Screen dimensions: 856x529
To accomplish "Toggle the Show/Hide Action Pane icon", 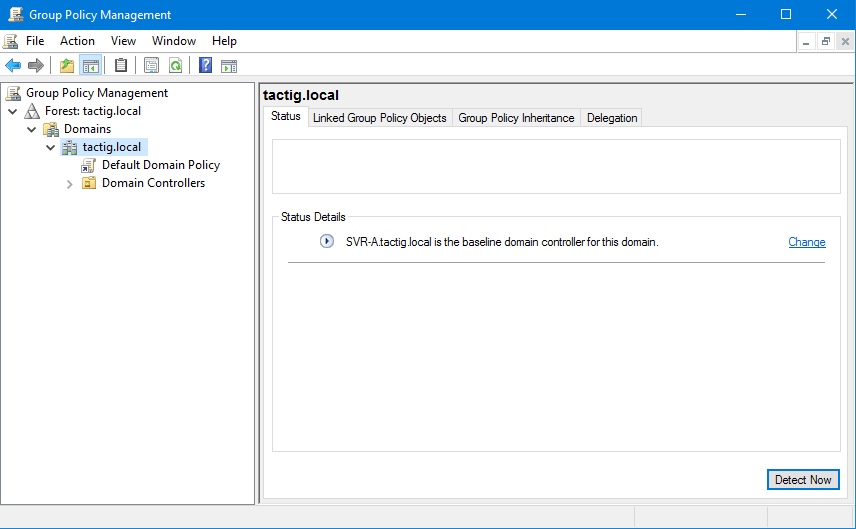I will 229,66.
